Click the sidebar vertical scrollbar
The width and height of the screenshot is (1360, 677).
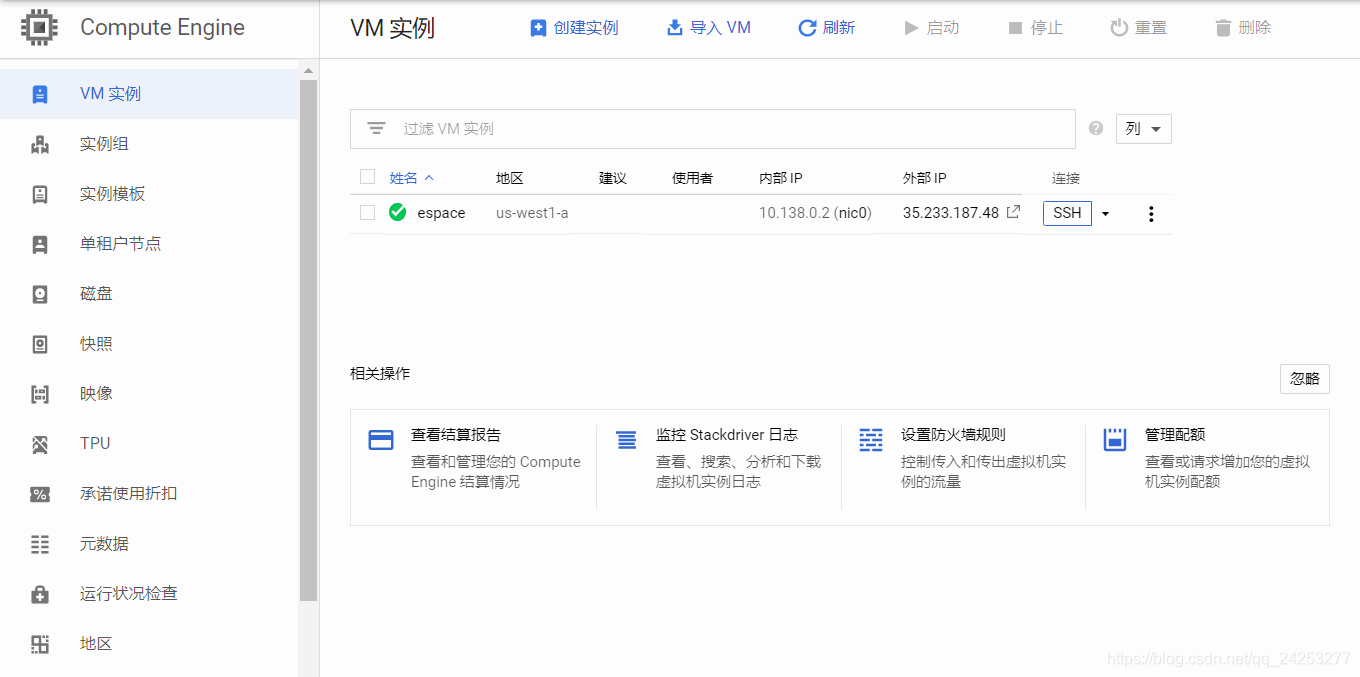308,340
